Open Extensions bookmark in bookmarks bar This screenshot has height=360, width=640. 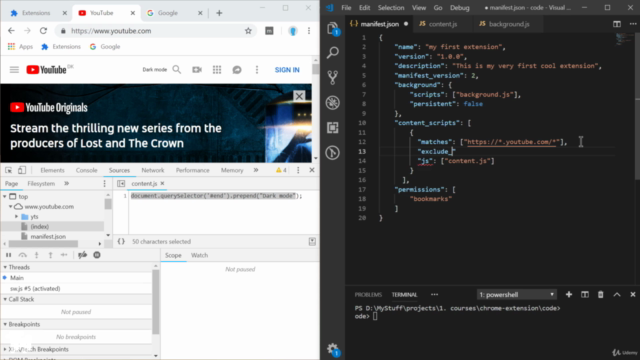[x=61, y=47]
